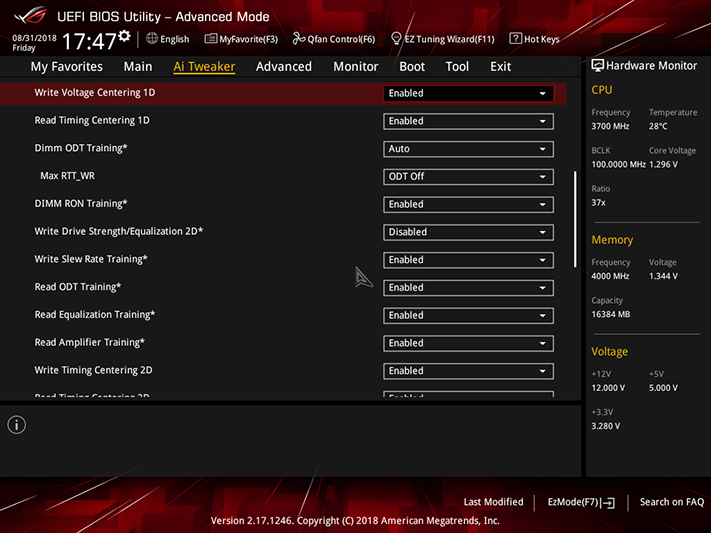The image size is (711, 533).
Task: Click the English language globe icon
Action: [152, 39]
